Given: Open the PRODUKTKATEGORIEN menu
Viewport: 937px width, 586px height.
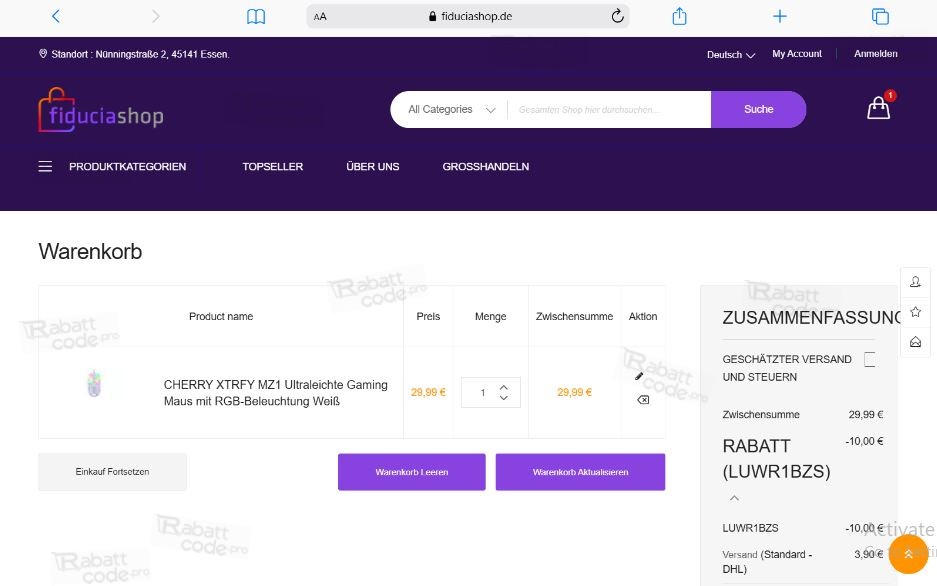Looking at the screenshot, I should (x=127, y=167).
